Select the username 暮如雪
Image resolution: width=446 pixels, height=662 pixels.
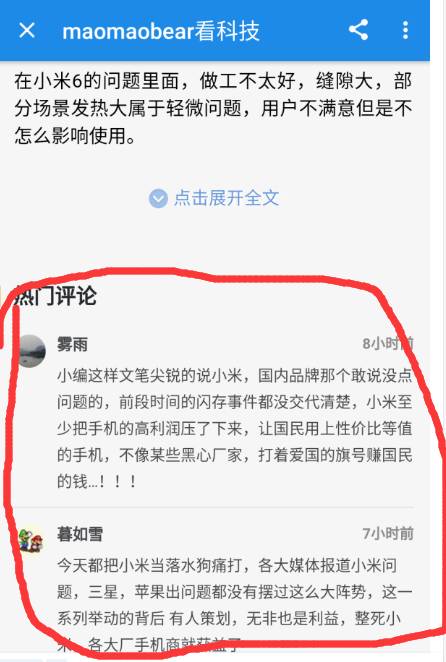tap(80, 534)
